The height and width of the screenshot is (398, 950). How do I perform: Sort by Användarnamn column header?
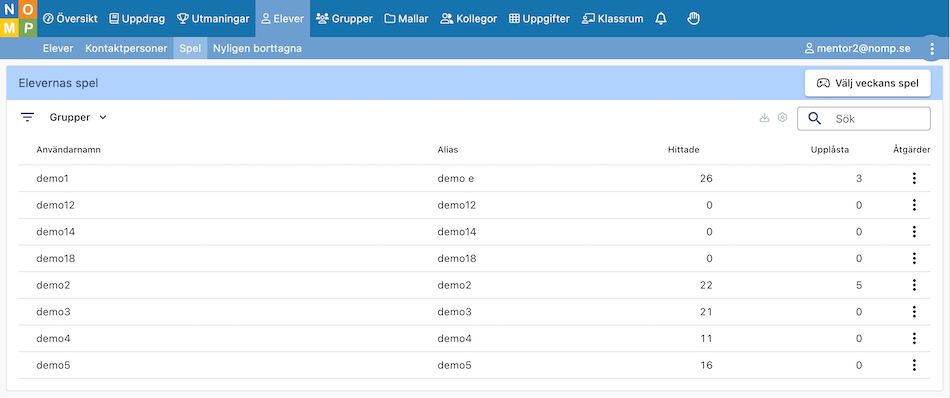(x=68, y=150)
